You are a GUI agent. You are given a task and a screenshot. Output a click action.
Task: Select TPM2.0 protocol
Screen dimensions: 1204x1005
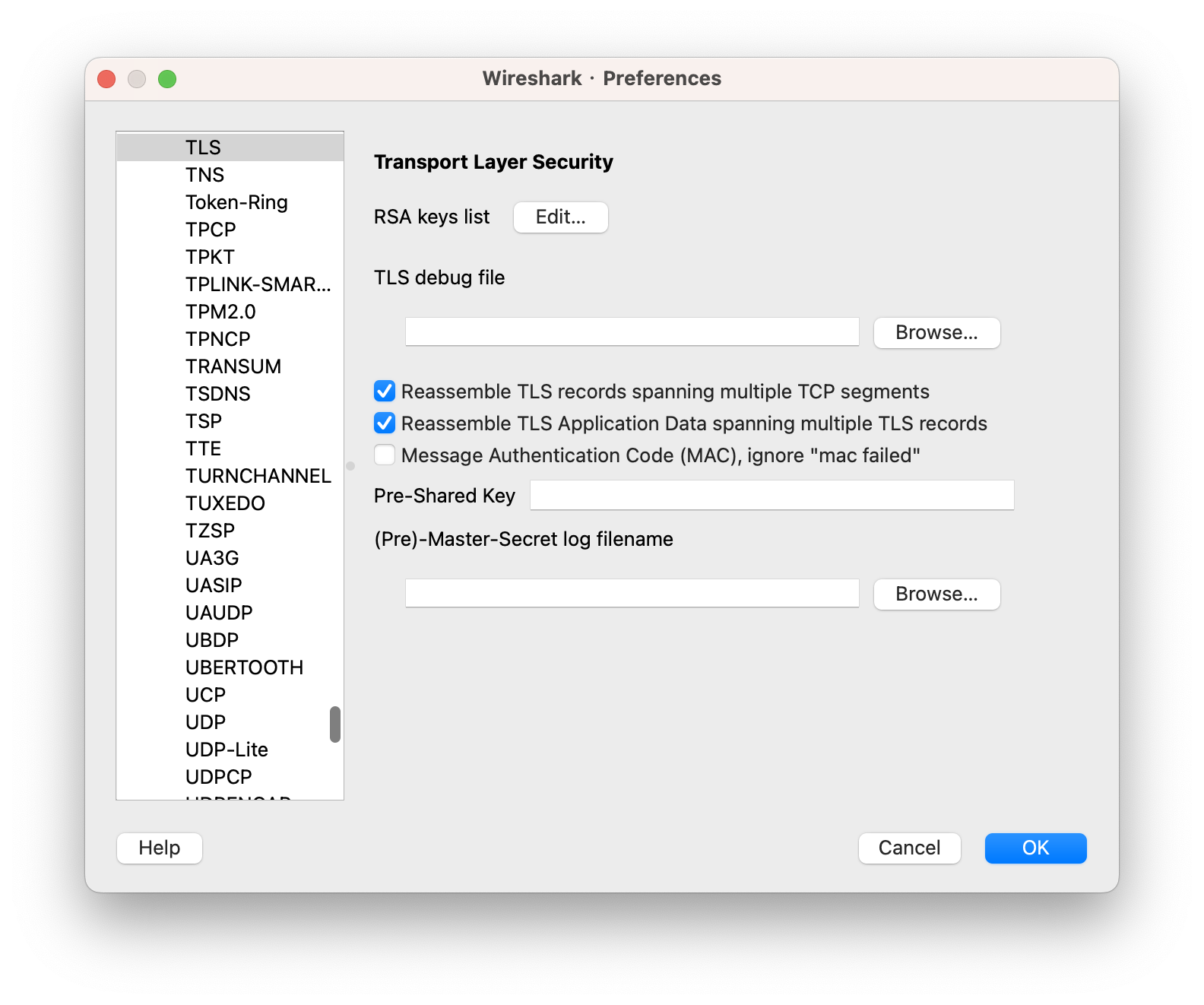click(230, 312)
